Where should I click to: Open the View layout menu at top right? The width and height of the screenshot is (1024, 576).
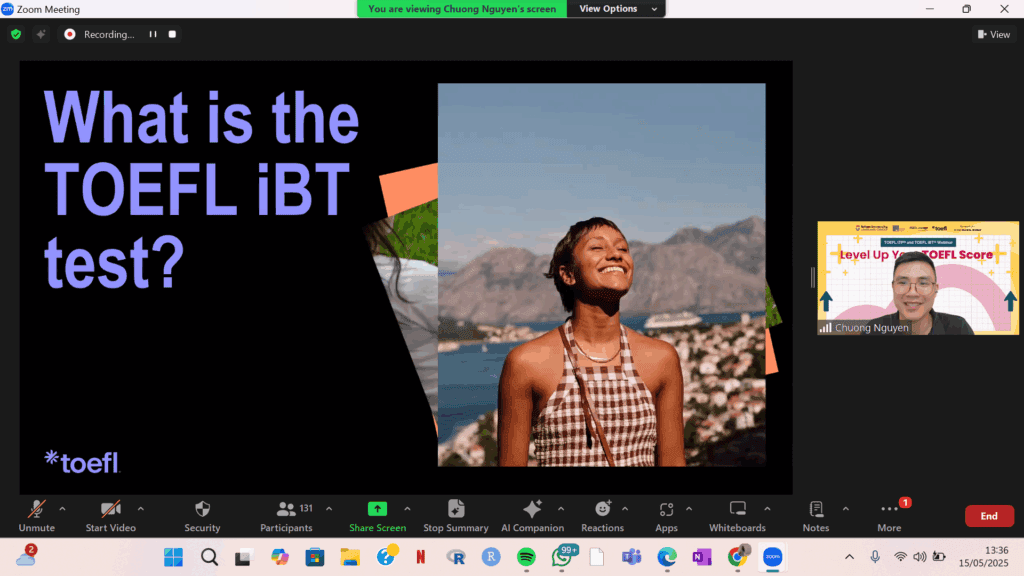[x=993, y=34]
